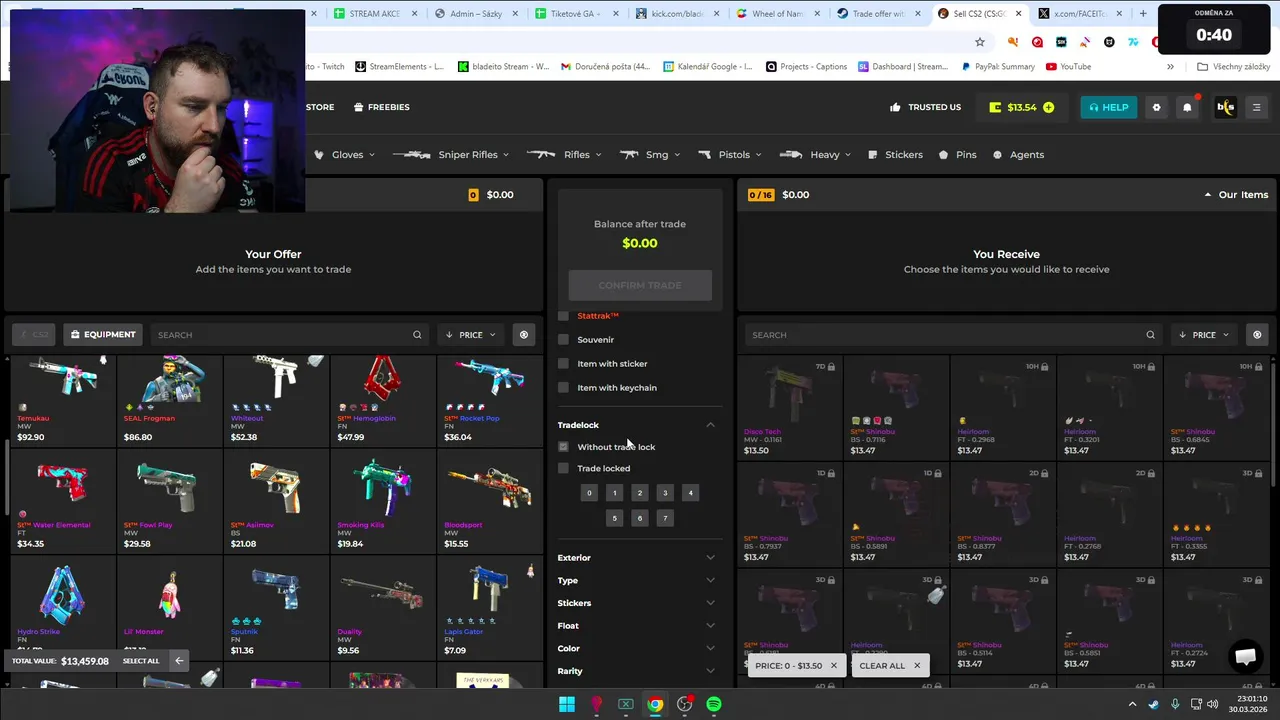The image size is (1280, 720).
Task: Select trade lock day 5
Action: coord(615,518)
